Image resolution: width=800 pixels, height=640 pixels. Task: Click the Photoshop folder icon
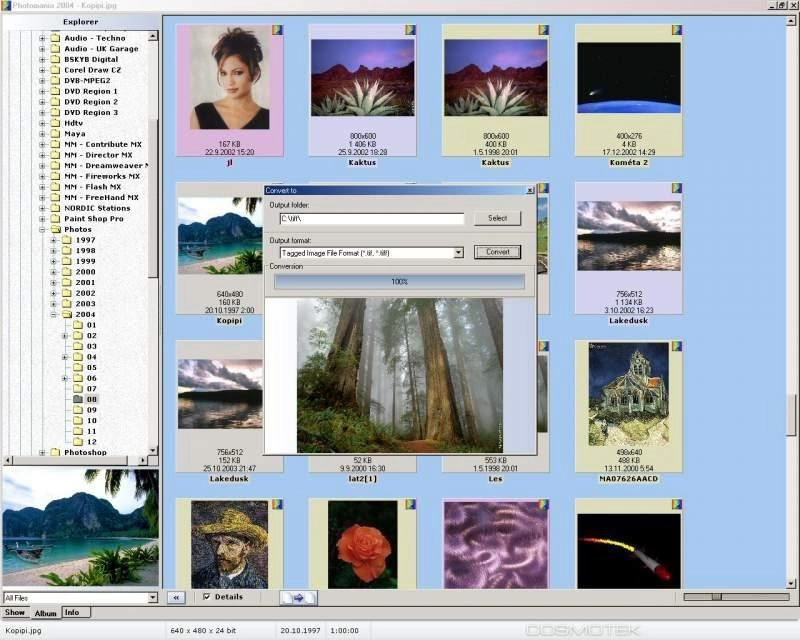(x=55, y=452)
